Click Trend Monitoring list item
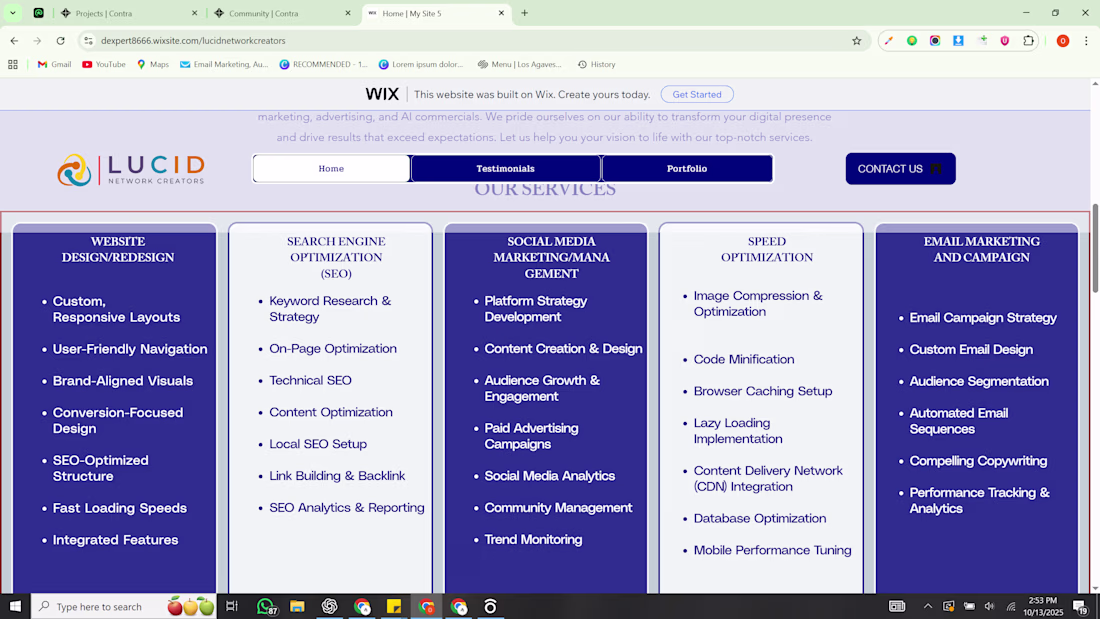Viewport: 1100px width, 619px height. click(533, 540)
